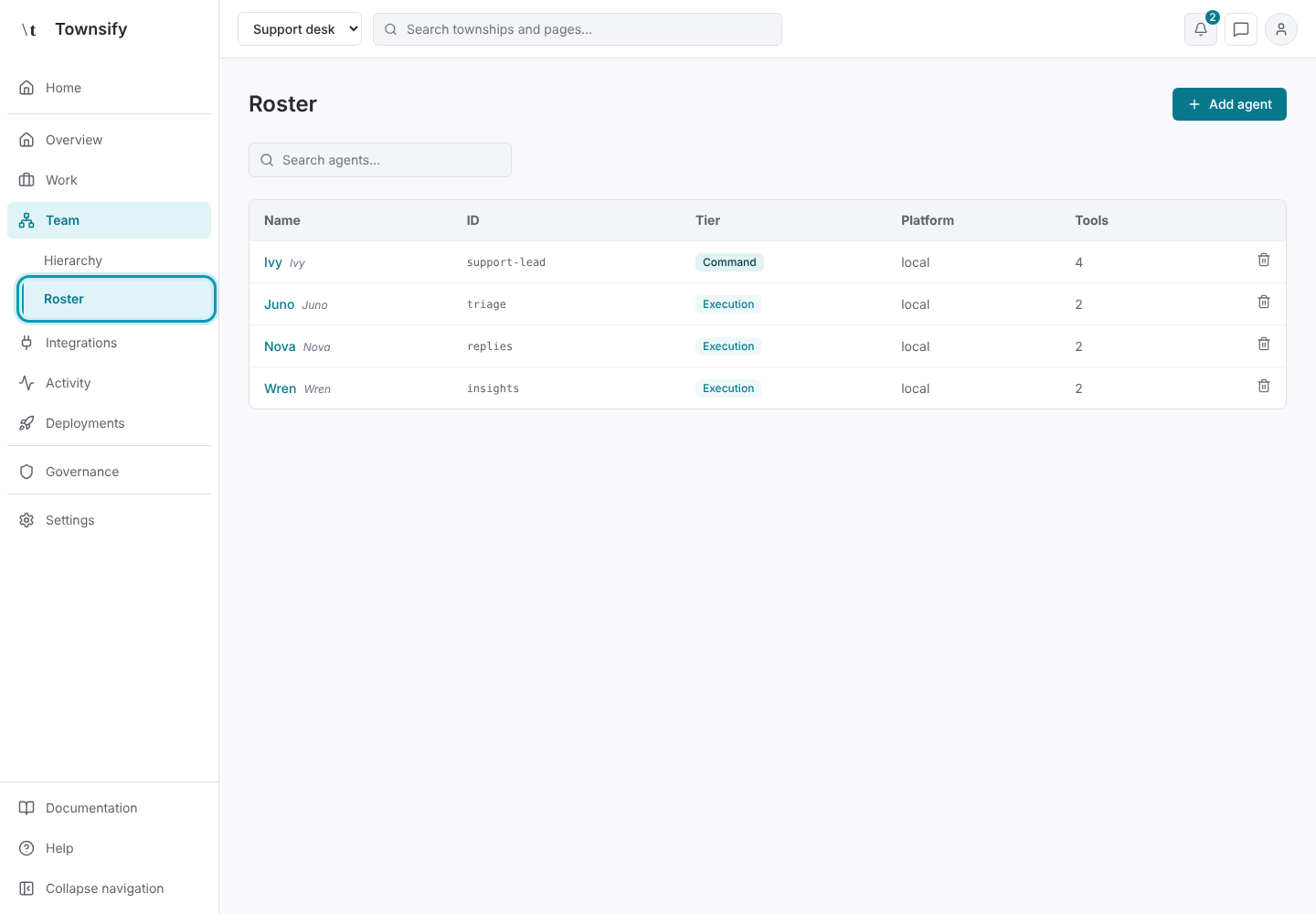The width and height of the screenshot is (1316, 914).
Task: Click the Tools column header
Action: [x=1092, y=220]
